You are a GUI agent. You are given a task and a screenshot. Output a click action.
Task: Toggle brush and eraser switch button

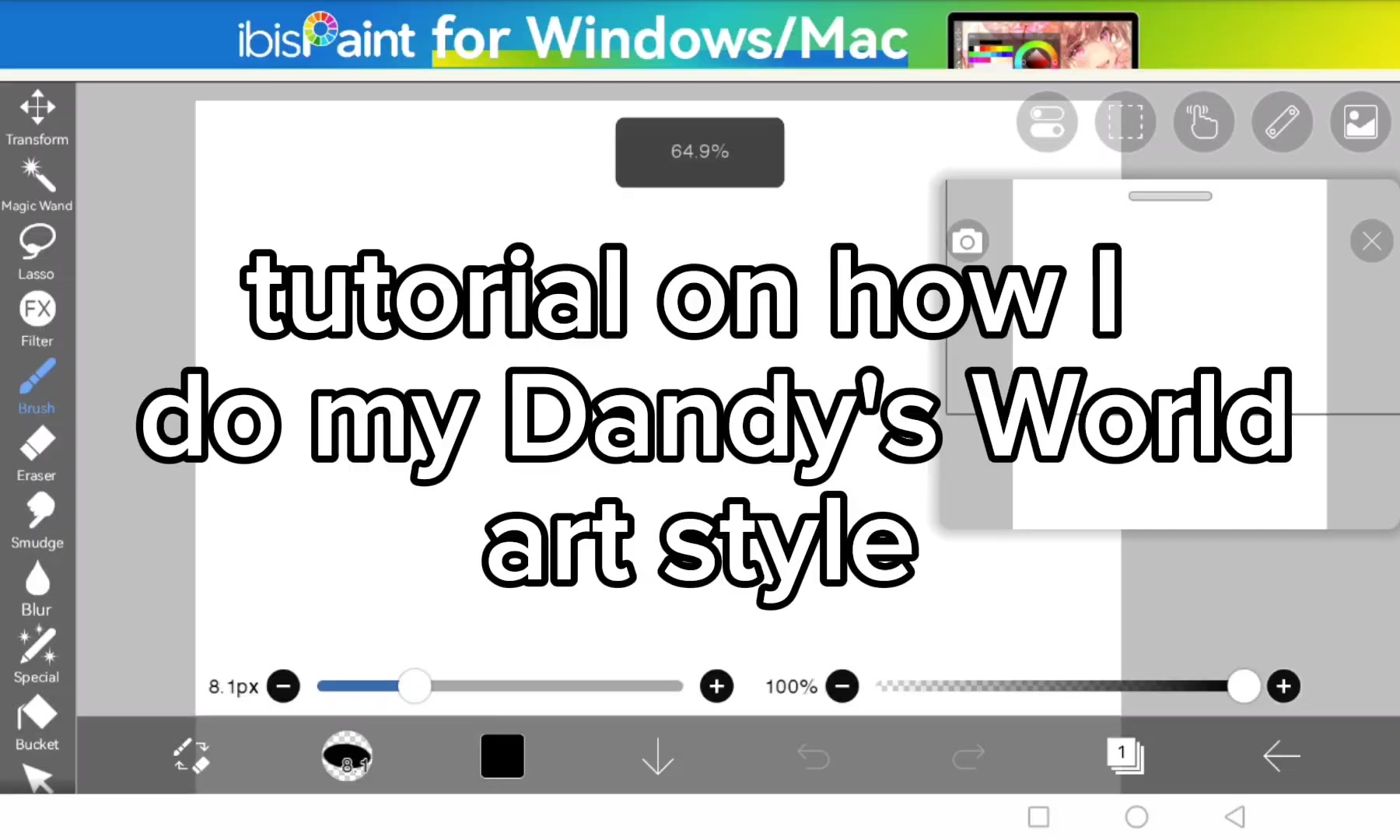coord(191,756)
